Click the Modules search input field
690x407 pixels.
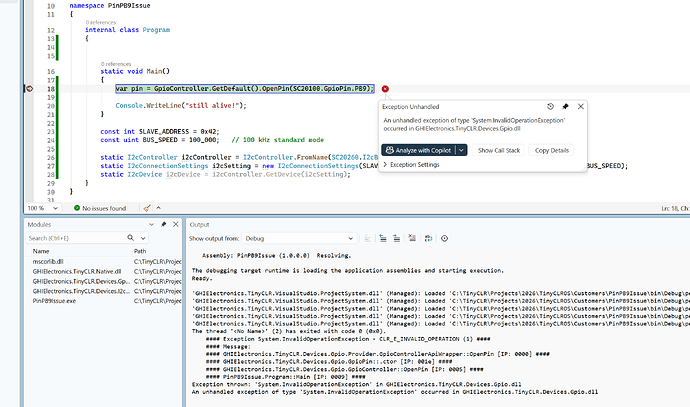[x=76, y=238]
